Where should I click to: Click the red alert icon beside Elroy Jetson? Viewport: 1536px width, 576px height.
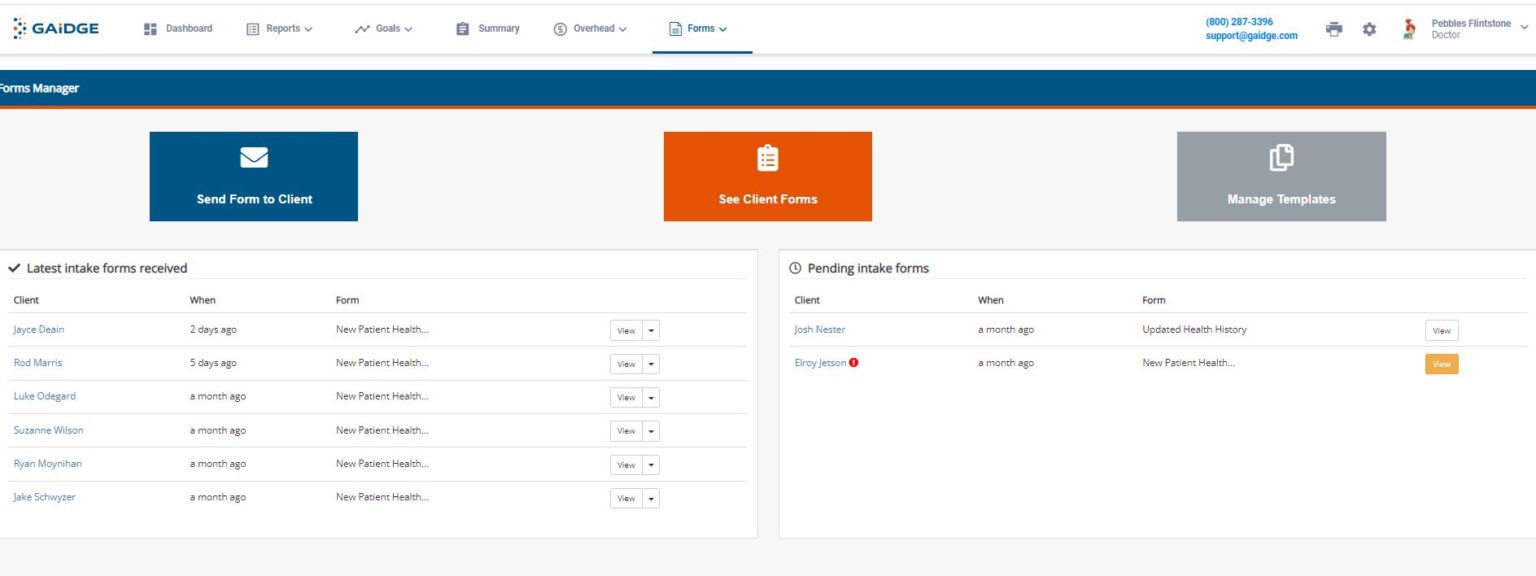[x=853, y=363]
